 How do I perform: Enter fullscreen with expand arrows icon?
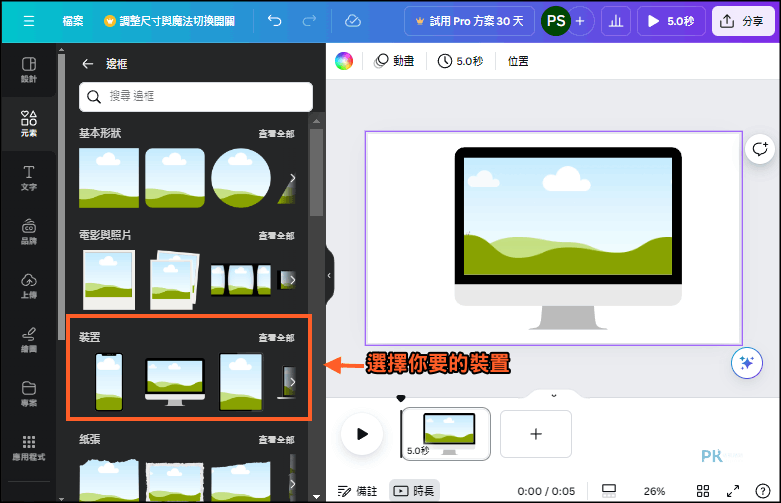click(733, 492)
